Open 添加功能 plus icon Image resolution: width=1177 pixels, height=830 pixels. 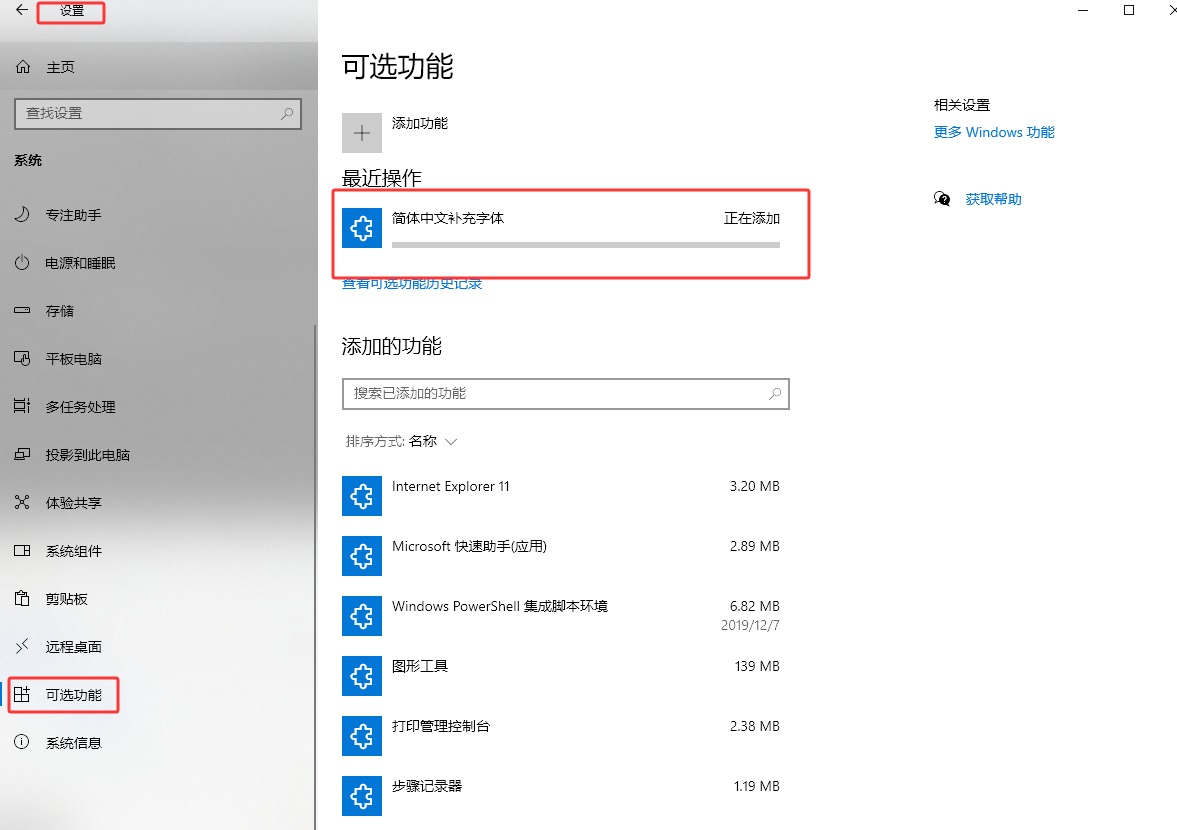(x=362, y=132)
